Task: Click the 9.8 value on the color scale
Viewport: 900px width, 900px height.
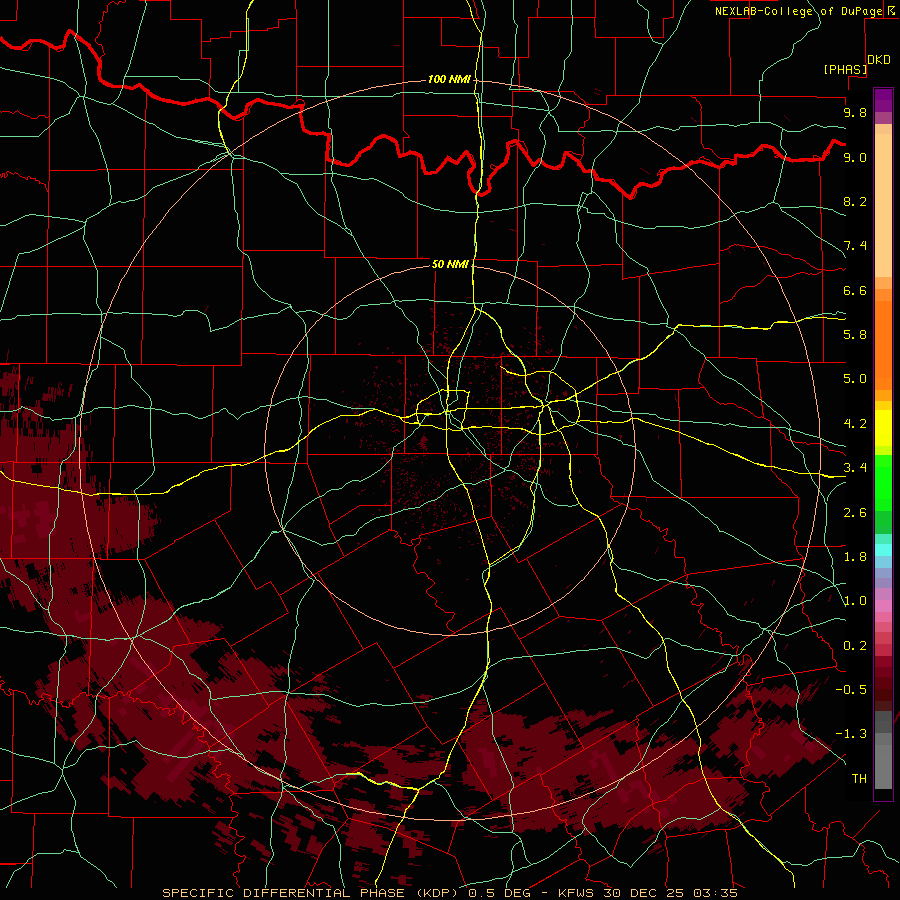Action: pyautogui.click(x=855, y=112)
